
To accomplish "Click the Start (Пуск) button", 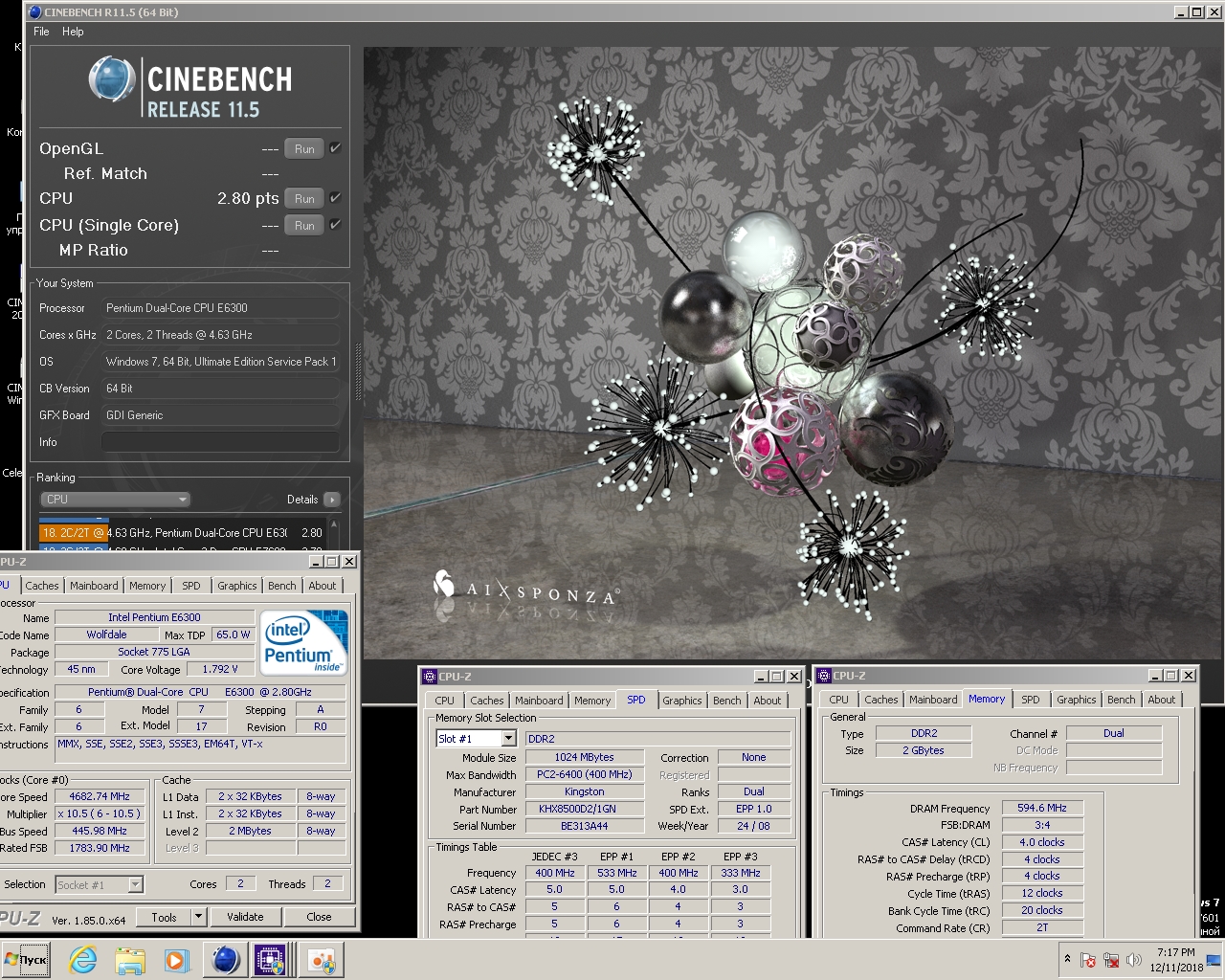I will pos(26,960).
